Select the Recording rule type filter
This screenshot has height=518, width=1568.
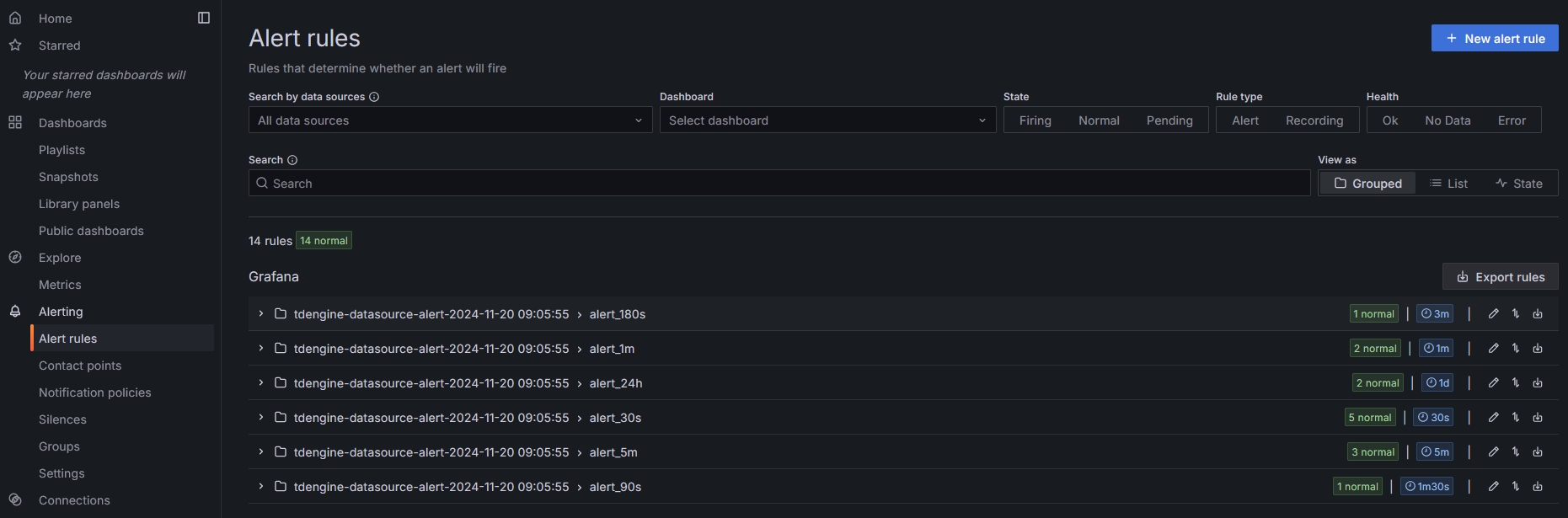point(1314,120)
